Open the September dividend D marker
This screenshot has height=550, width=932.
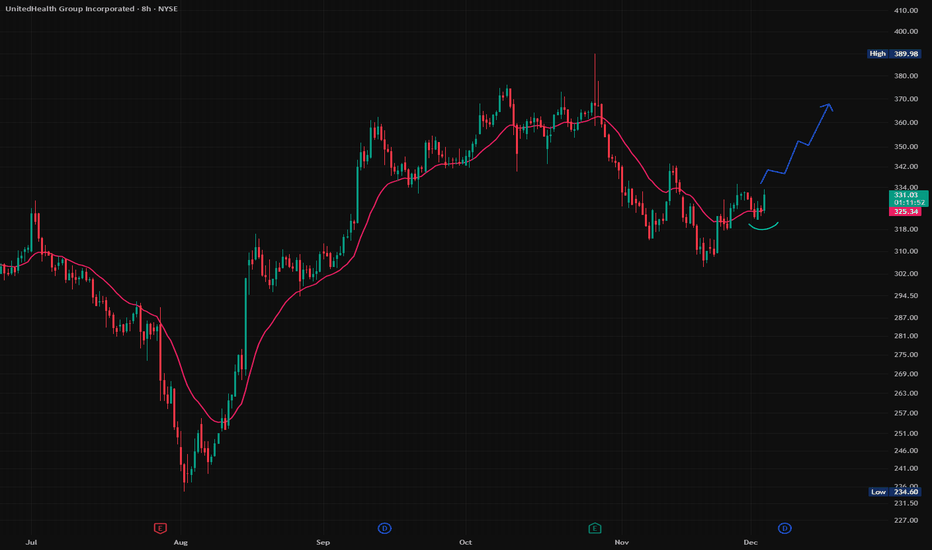click(383, 527)
